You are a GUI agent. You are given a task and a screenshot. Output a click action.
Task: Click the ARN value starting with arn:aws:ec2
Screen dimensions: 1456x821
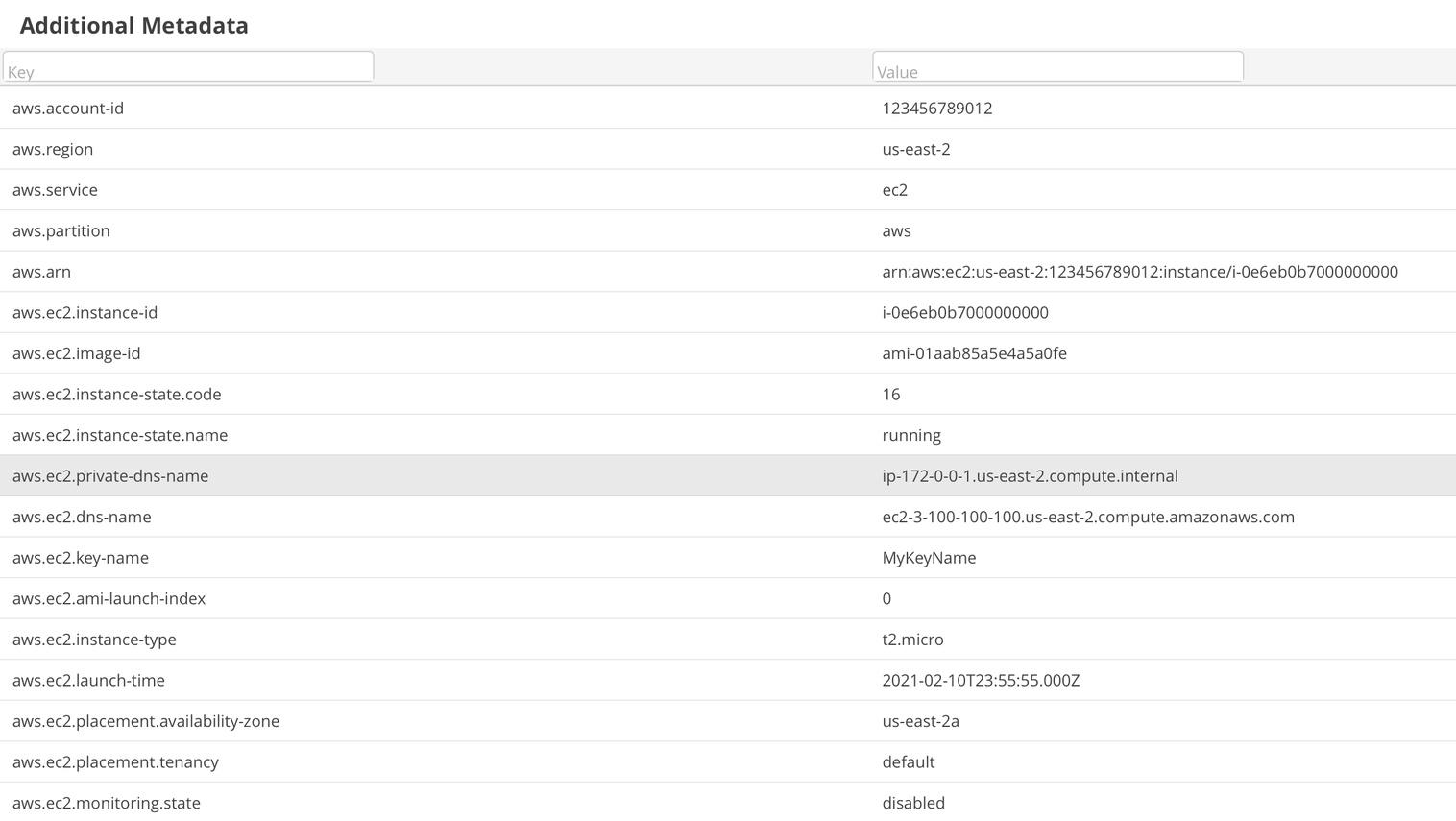[1140, 272]
